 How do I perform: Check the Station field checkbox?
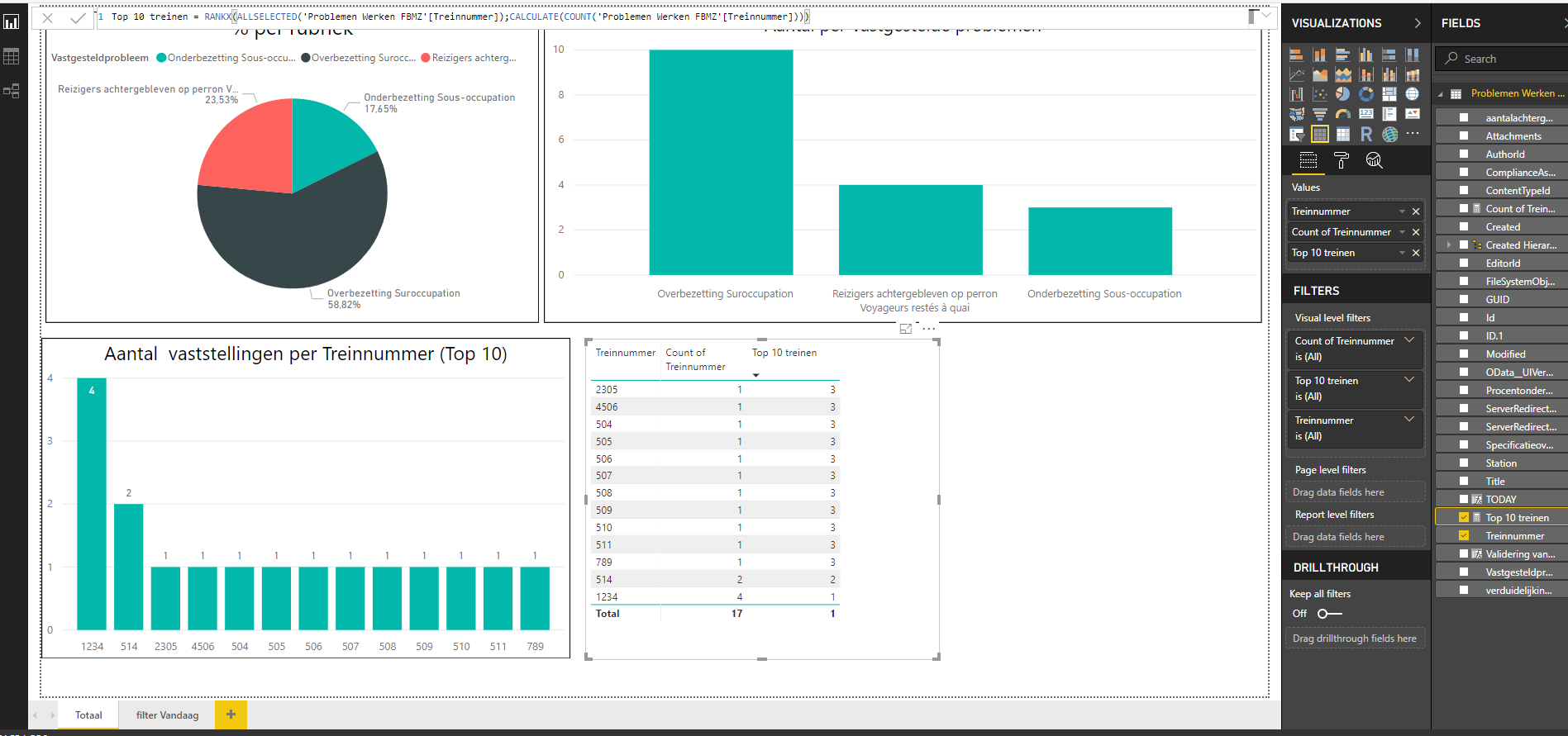click(x=1463, y=463)
